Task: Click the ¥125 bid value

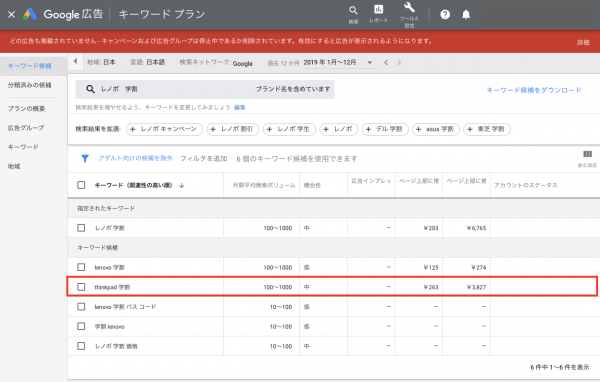Action: [x=431, y=268]
